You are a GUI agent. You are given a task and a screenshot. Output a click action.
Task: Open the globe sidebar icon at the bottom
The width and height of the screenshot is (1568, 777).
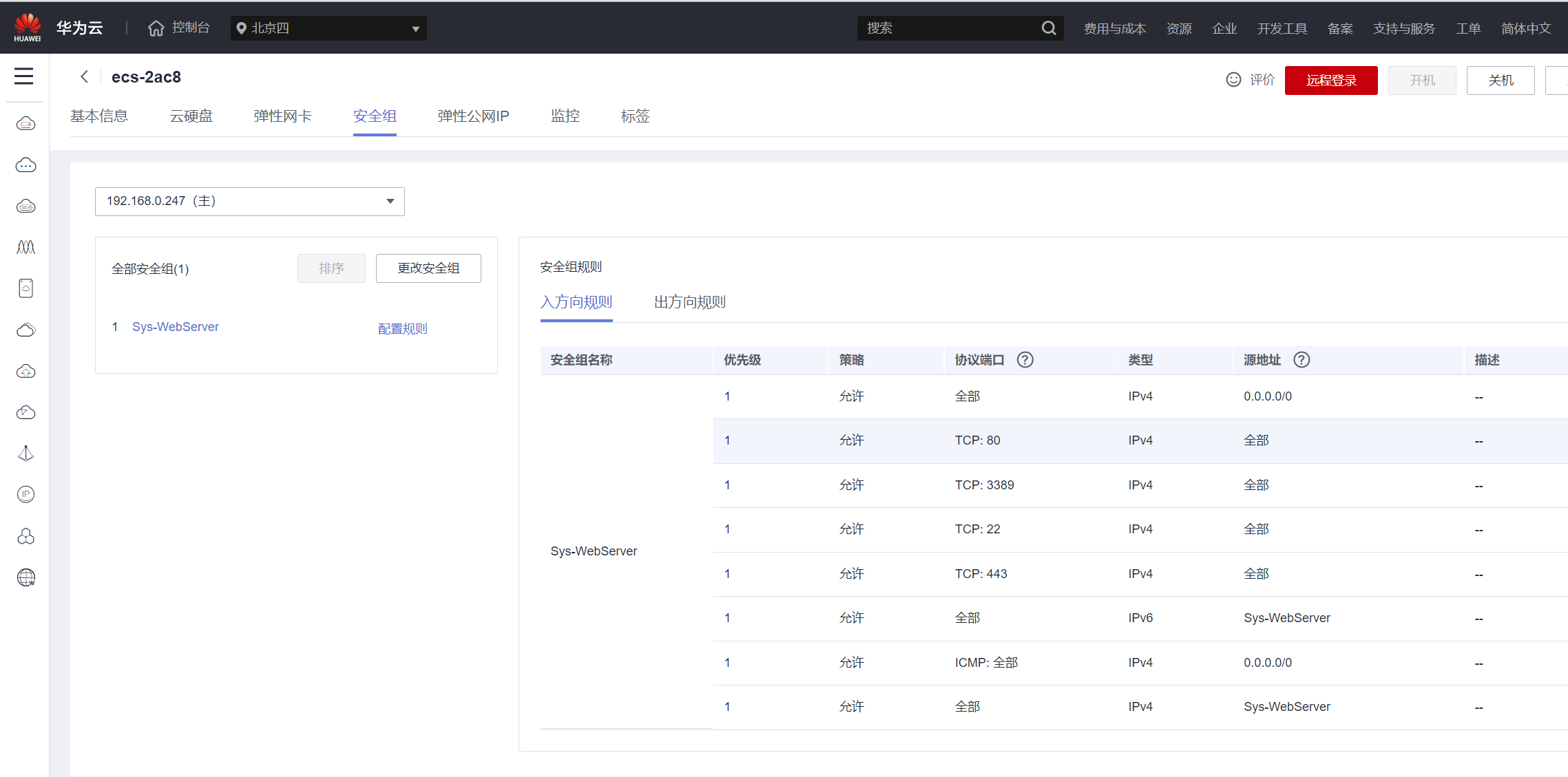click(x=25, y=577)
